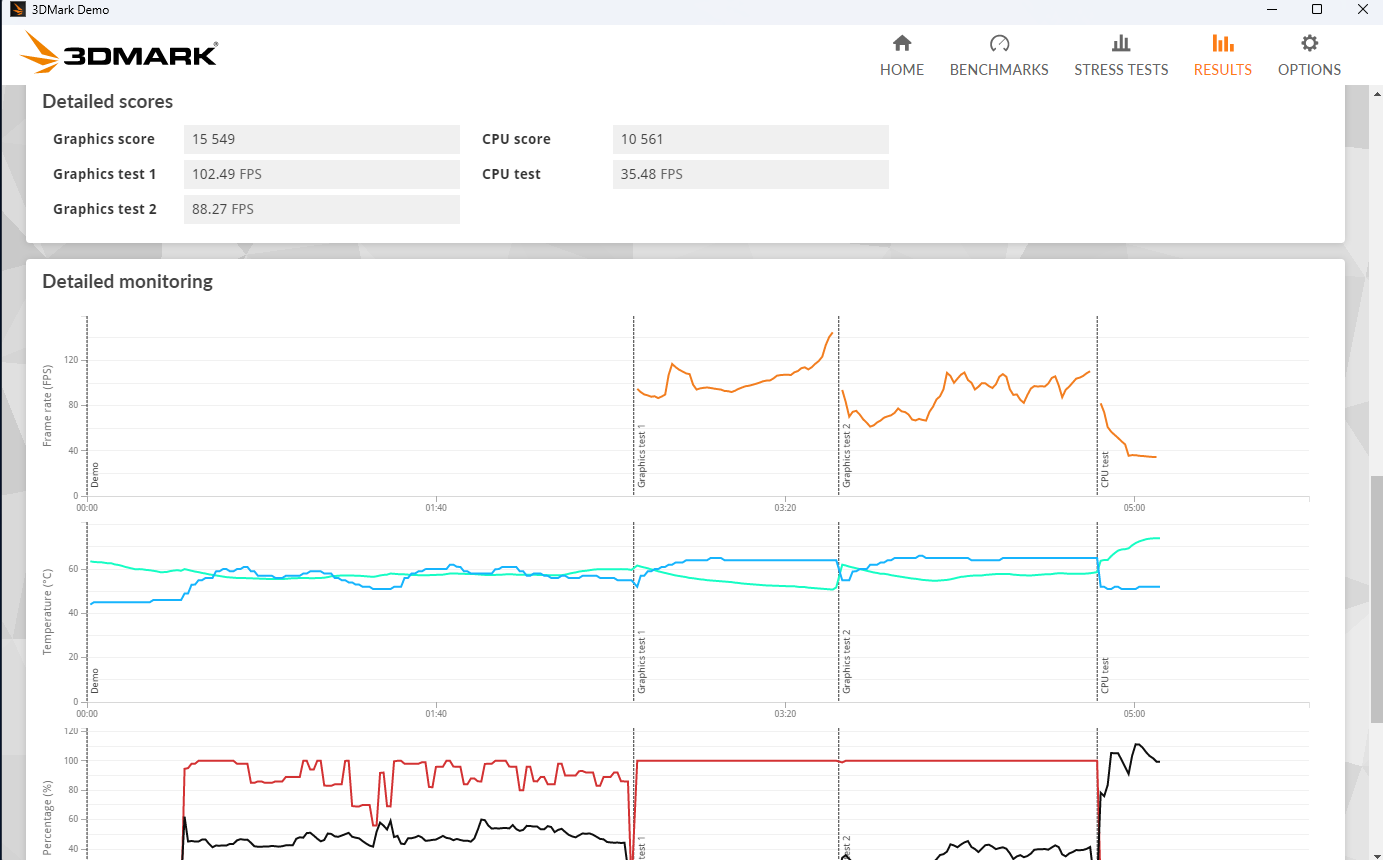Click the Graphics test 1 marker on temperature chart

coord(642,663)
